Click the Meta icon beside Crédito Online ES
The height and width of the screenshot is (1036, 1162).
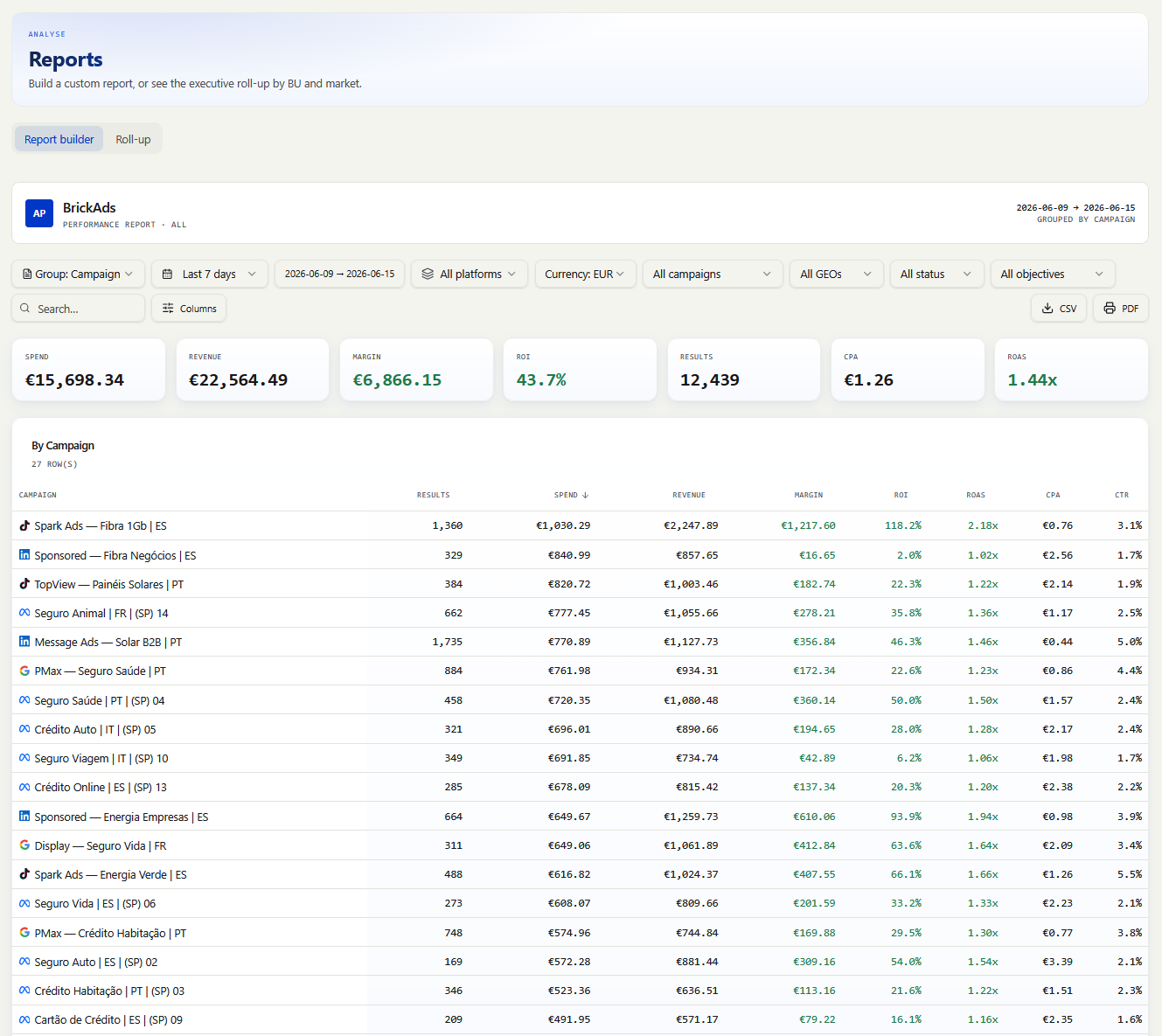(x=24, y=787)
